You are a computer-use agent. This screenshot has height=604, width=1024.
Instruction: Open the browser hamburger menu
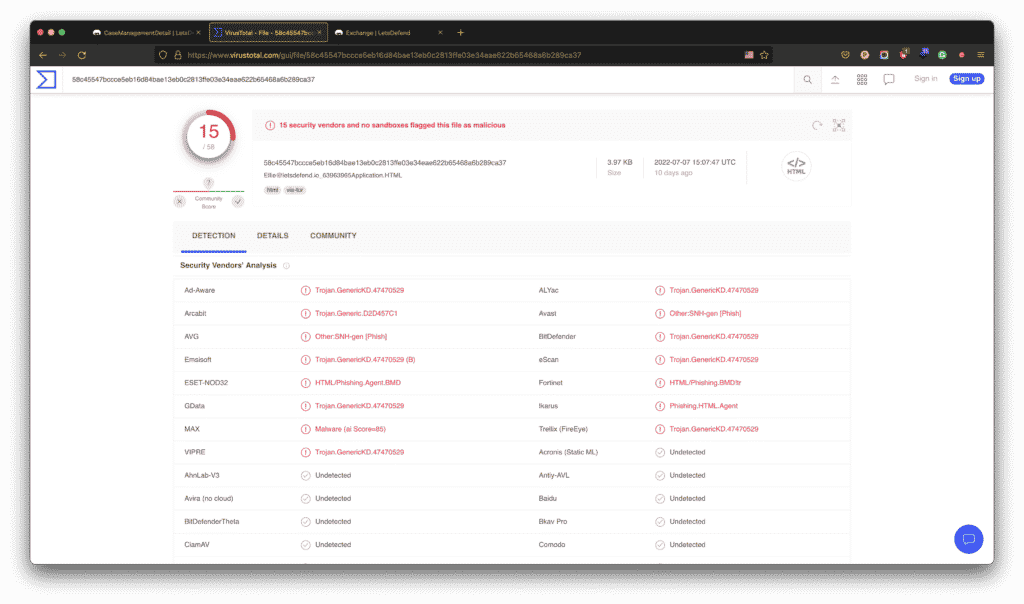click(981, 56)
